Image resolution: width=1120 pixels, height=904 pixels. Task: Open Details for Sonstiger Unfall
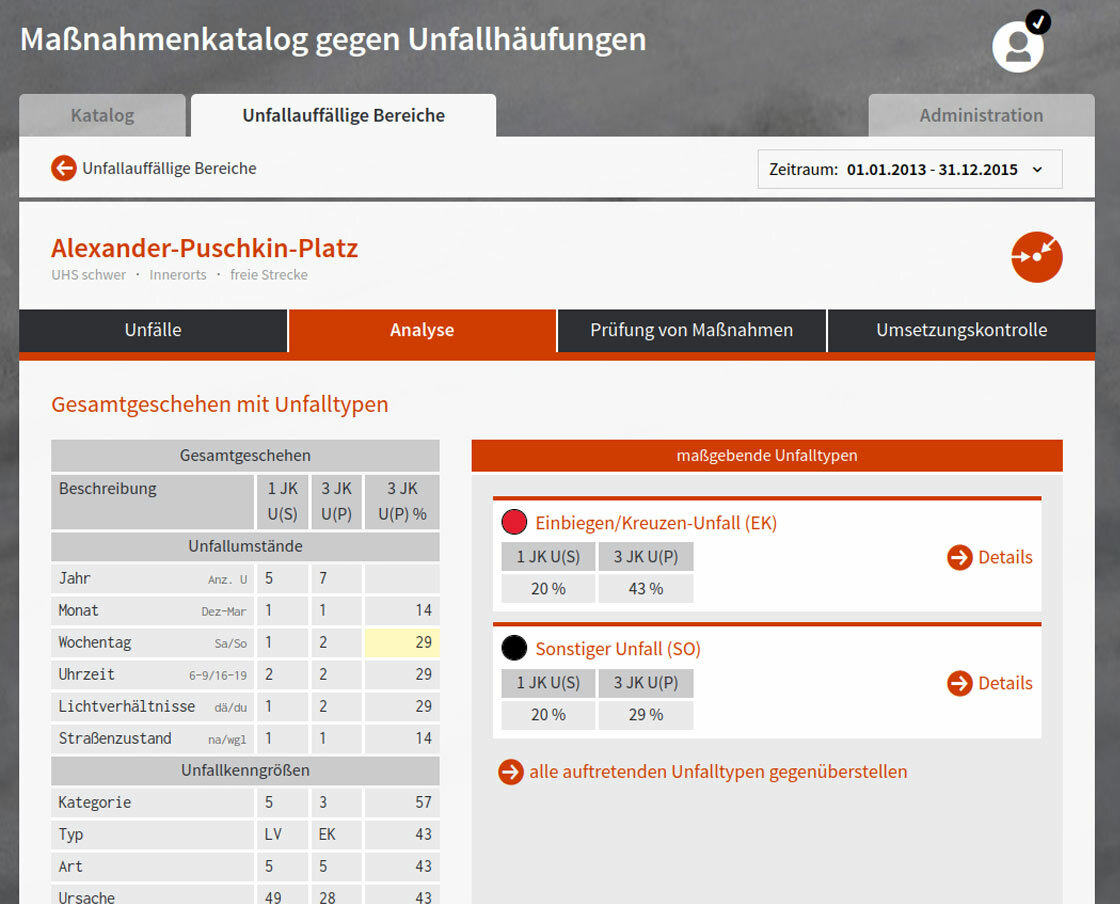tap(1005, 684)
